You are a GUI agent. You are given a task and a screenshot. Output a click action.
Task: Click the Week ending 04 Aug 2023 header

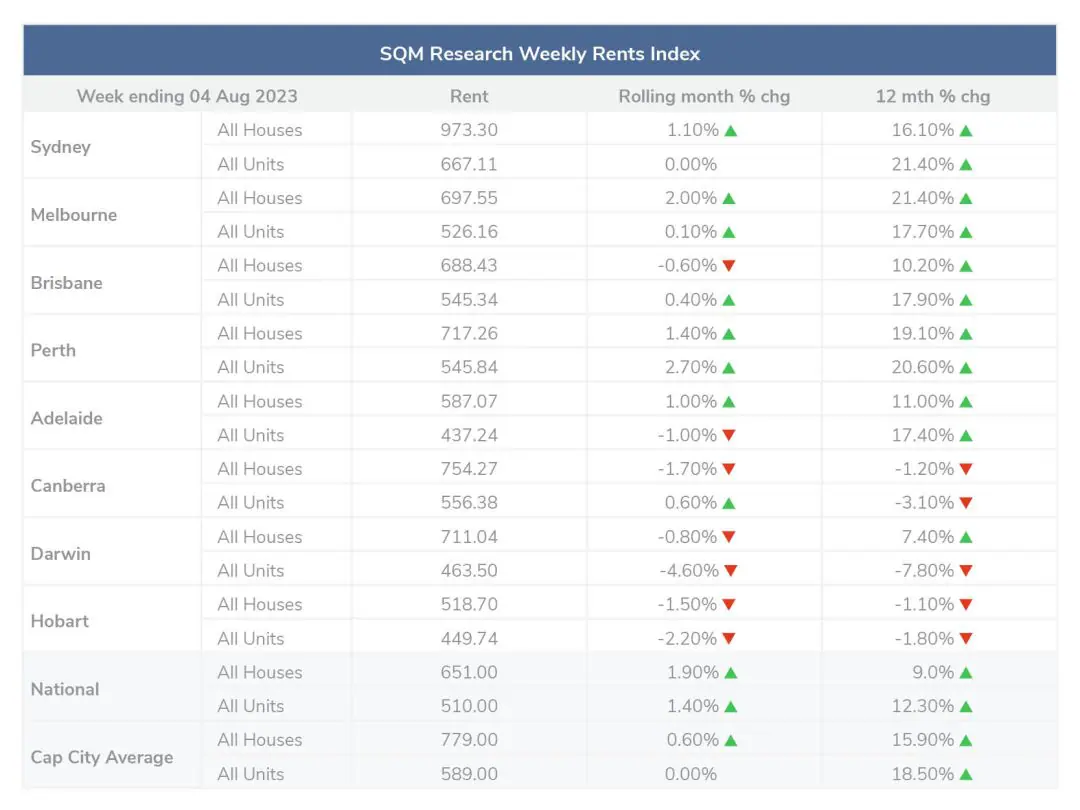click(x=187, y=96)
